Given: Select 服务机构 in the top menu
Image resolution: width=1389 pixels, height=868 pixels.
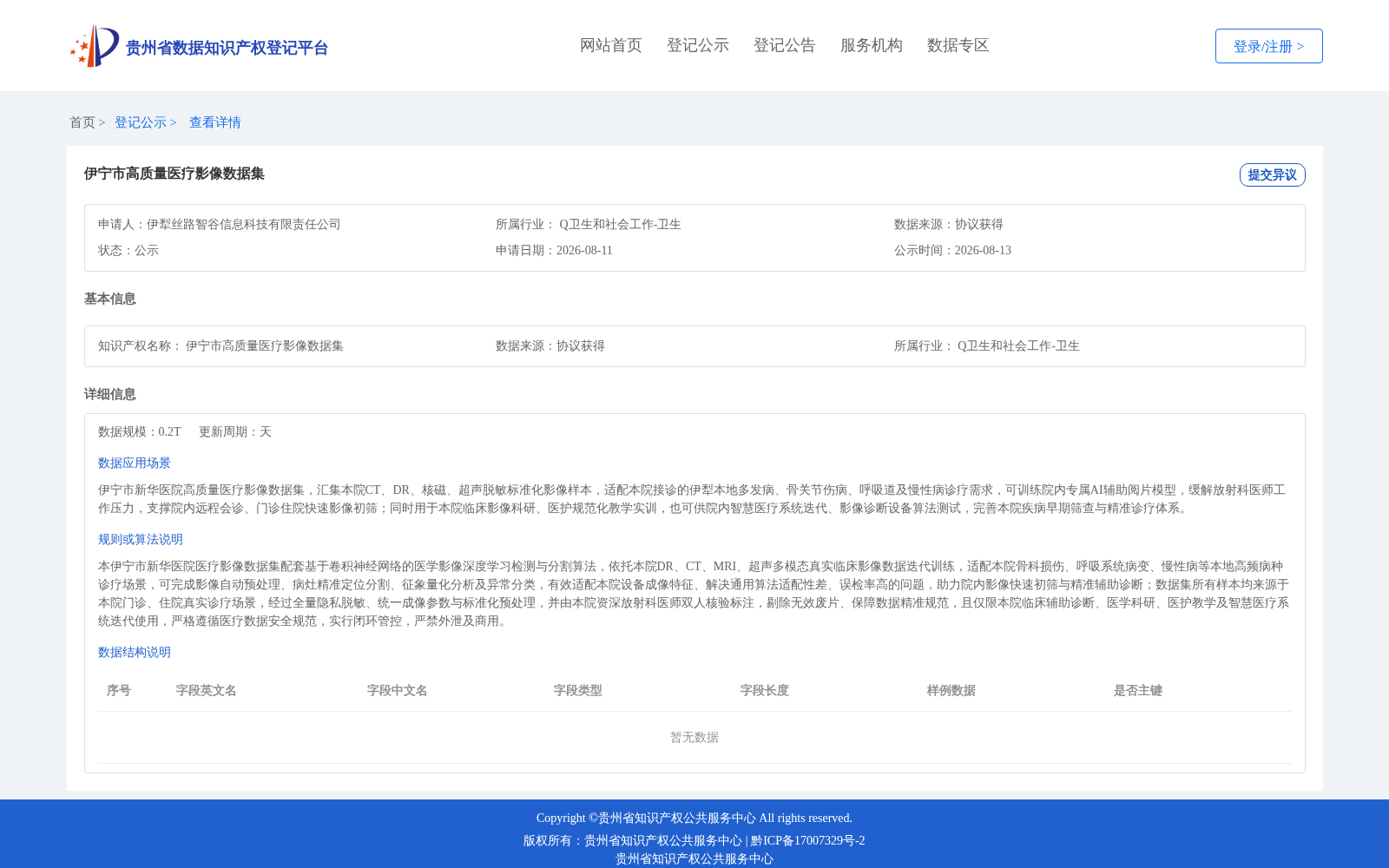Looking at the screenshot, I should click(x=872, y=45).
